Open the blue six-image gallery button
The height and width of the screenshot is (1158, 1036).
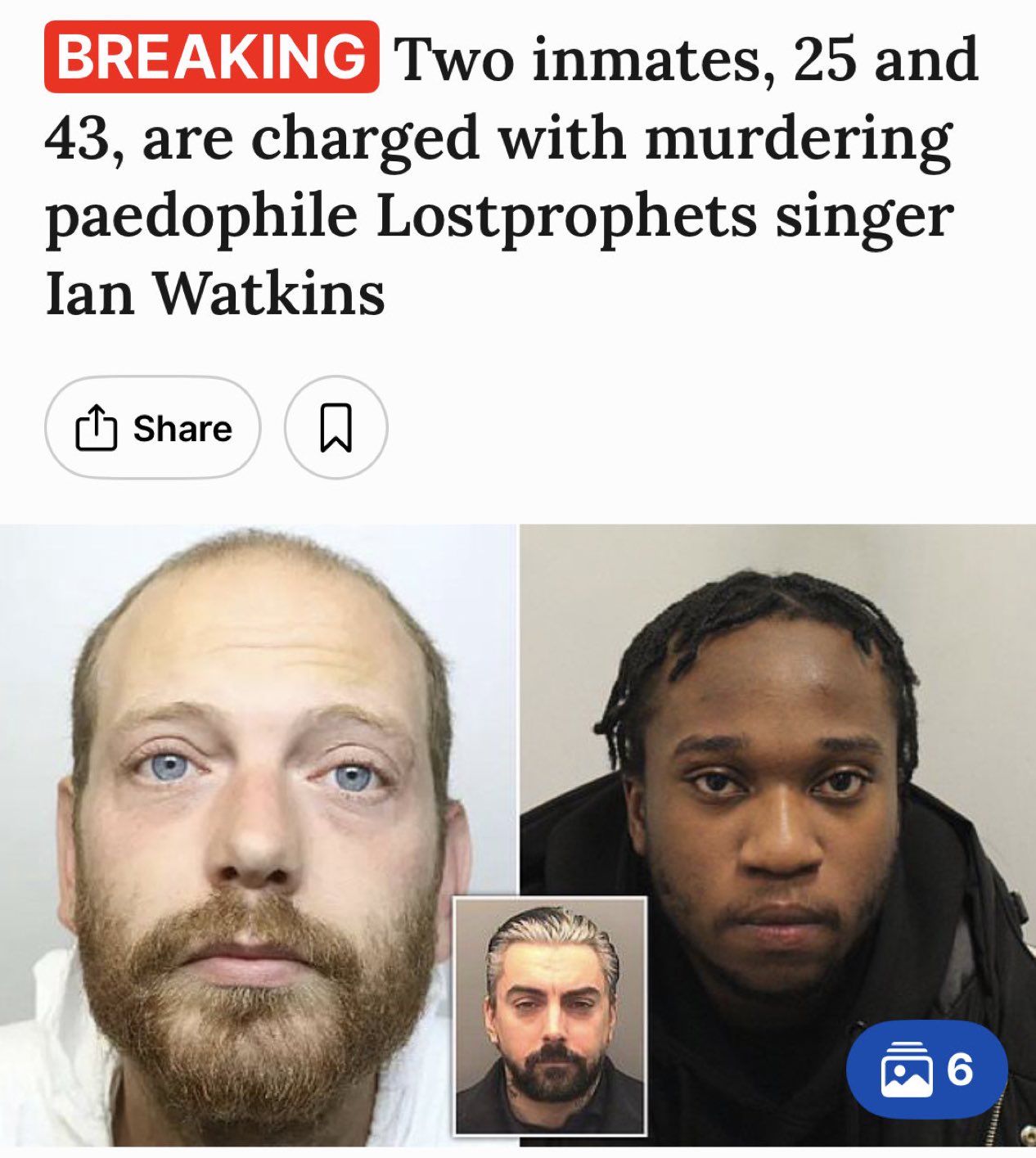(926, 1070)
